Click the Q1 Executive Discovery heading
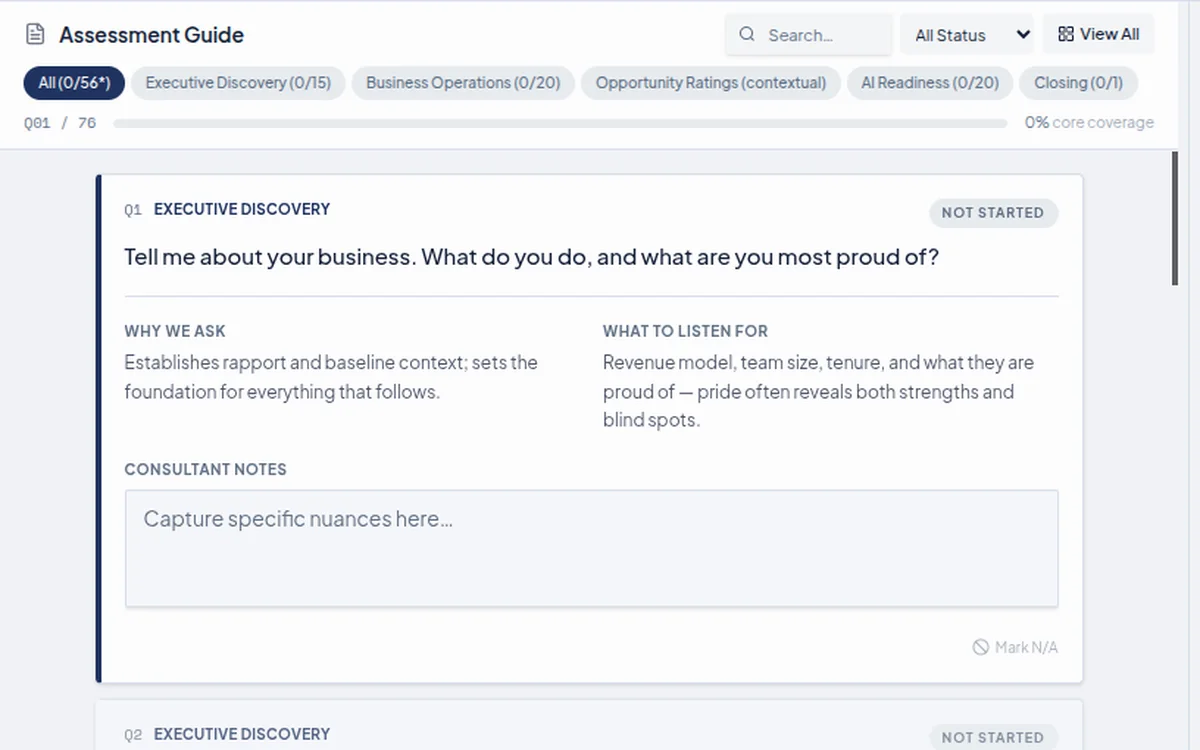Viewport: 1200px width, 750px height. [242, 209]
